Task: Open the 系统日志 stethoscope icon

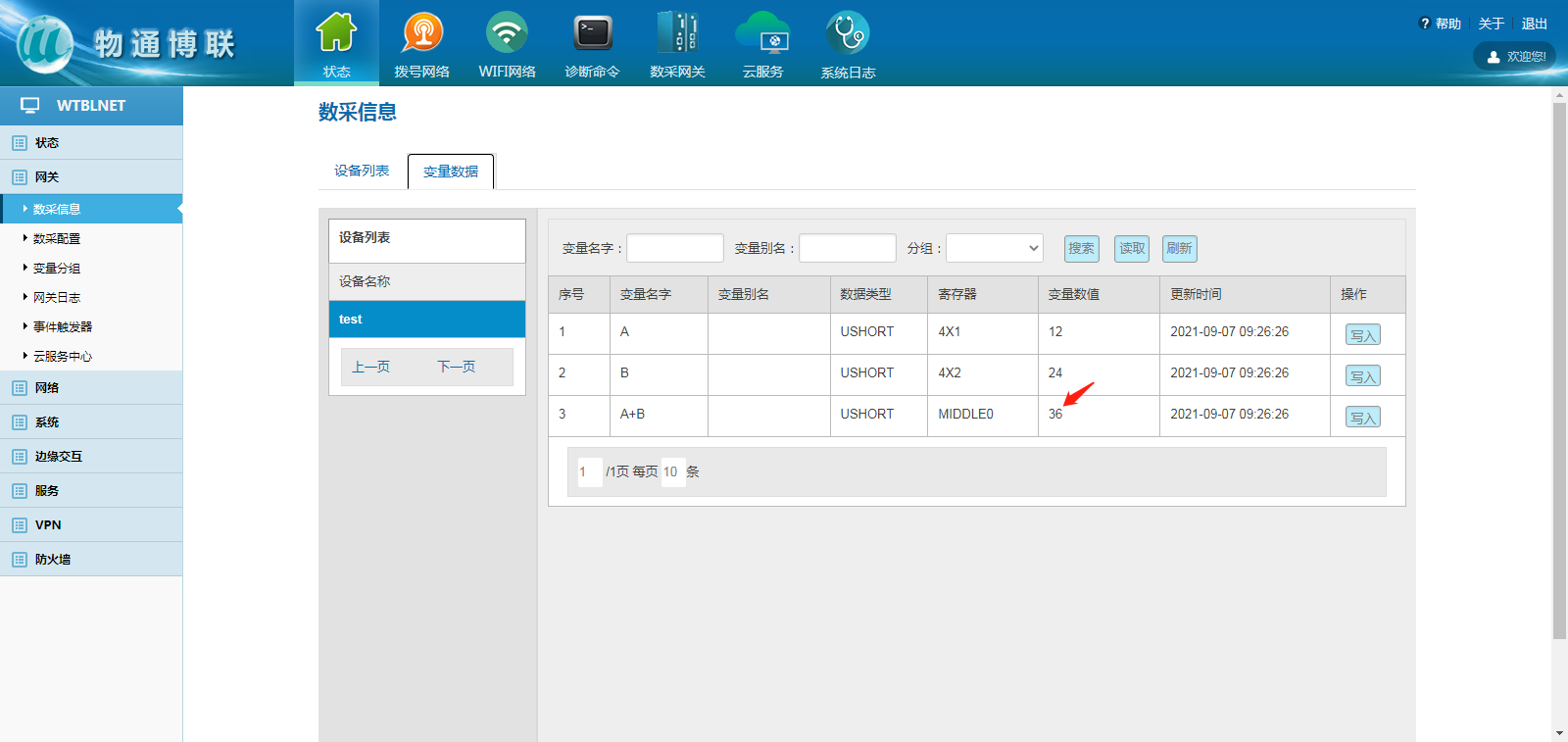Action: [x=848, y=32]
